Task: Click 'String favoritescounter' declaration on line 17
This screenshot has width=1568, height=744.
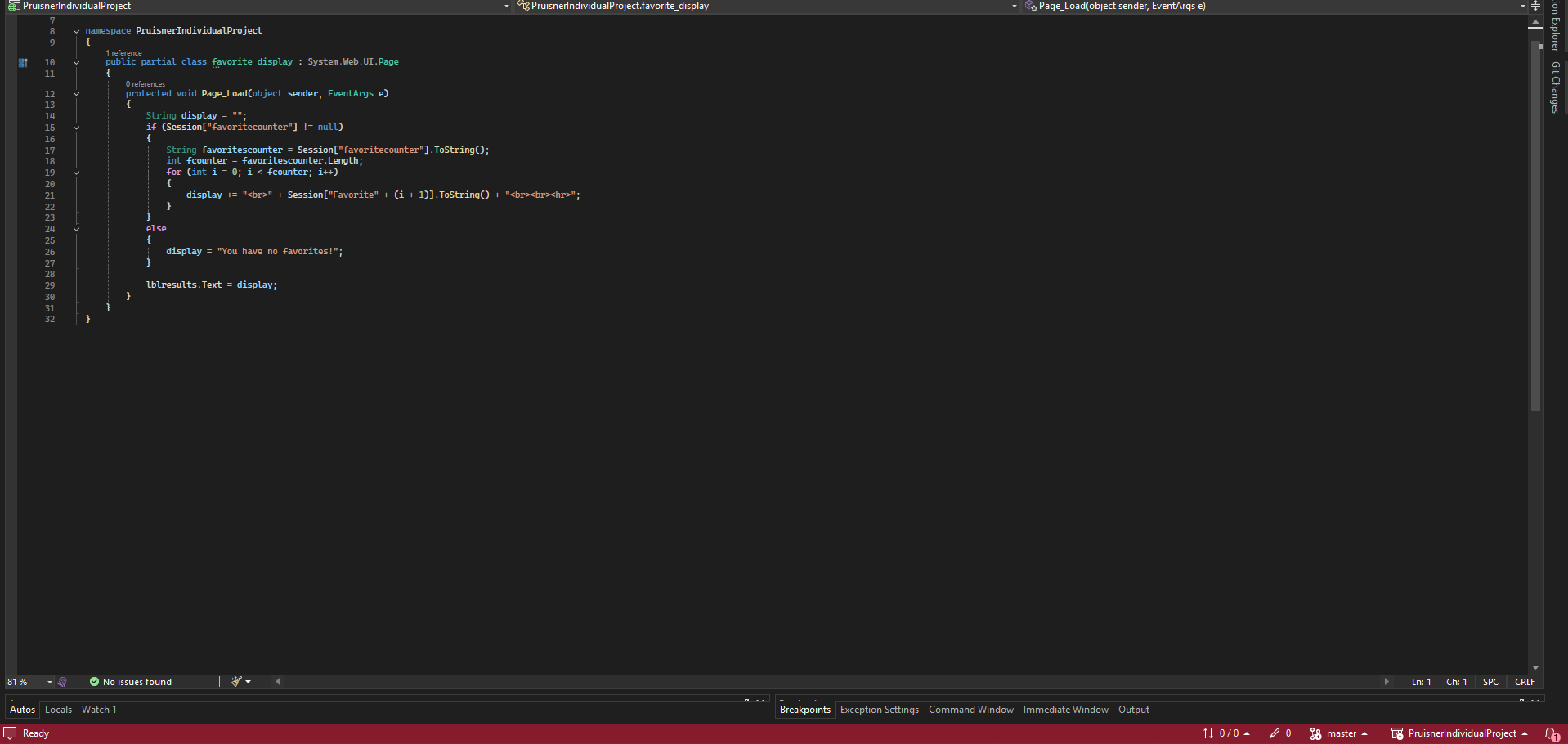Action: point(224,150)
